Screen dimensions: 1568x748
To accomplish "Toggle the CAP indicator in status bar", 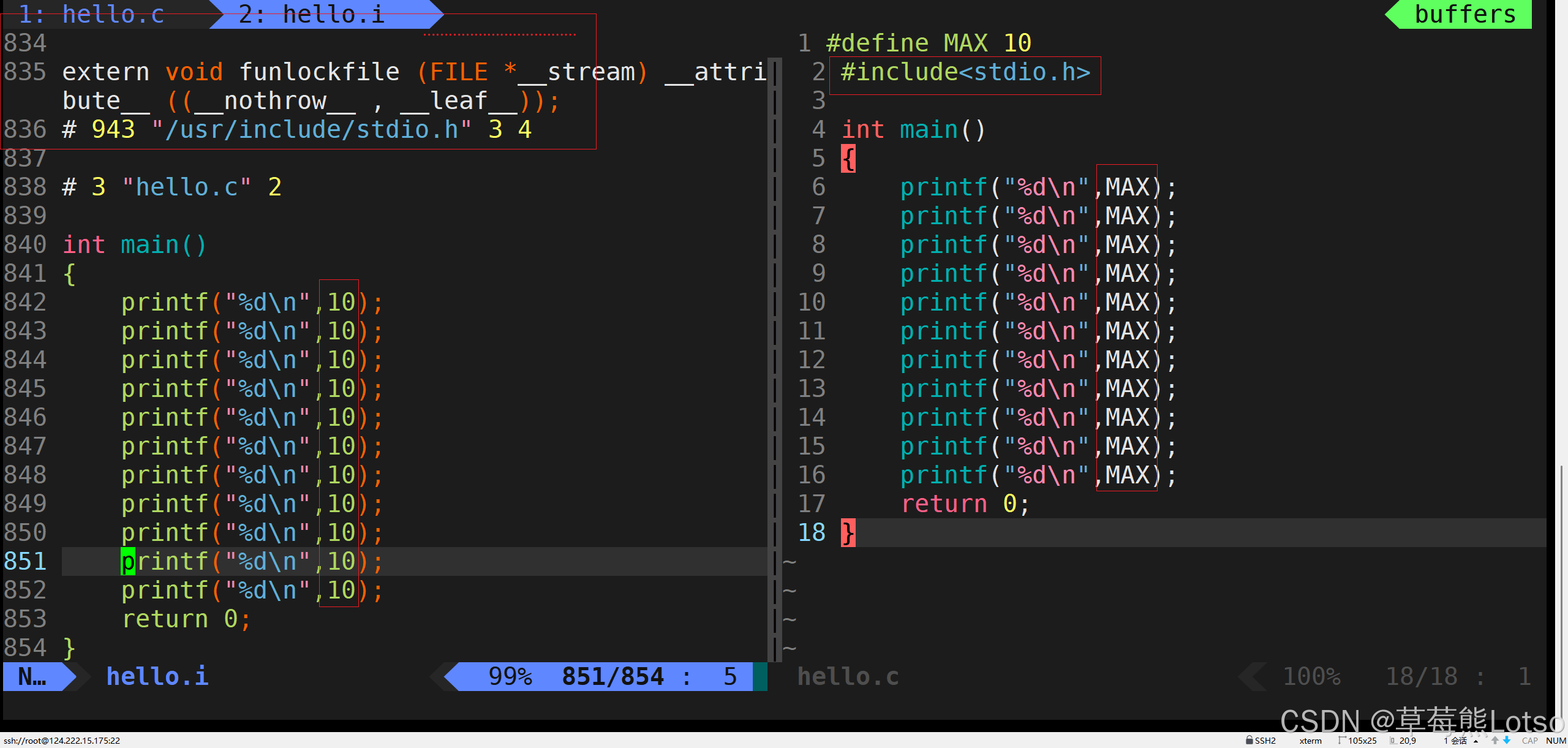I will pyautogui.click(x=1529, y=740).
